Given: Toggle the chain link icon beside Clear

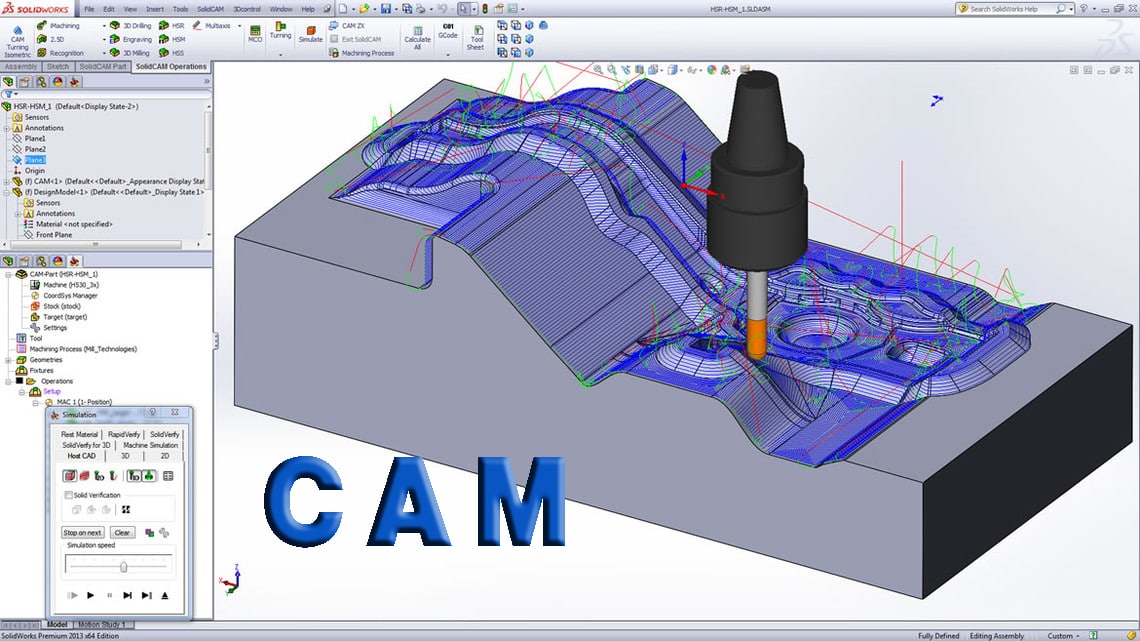Looking at the screenshot, I should coord(164,533).
